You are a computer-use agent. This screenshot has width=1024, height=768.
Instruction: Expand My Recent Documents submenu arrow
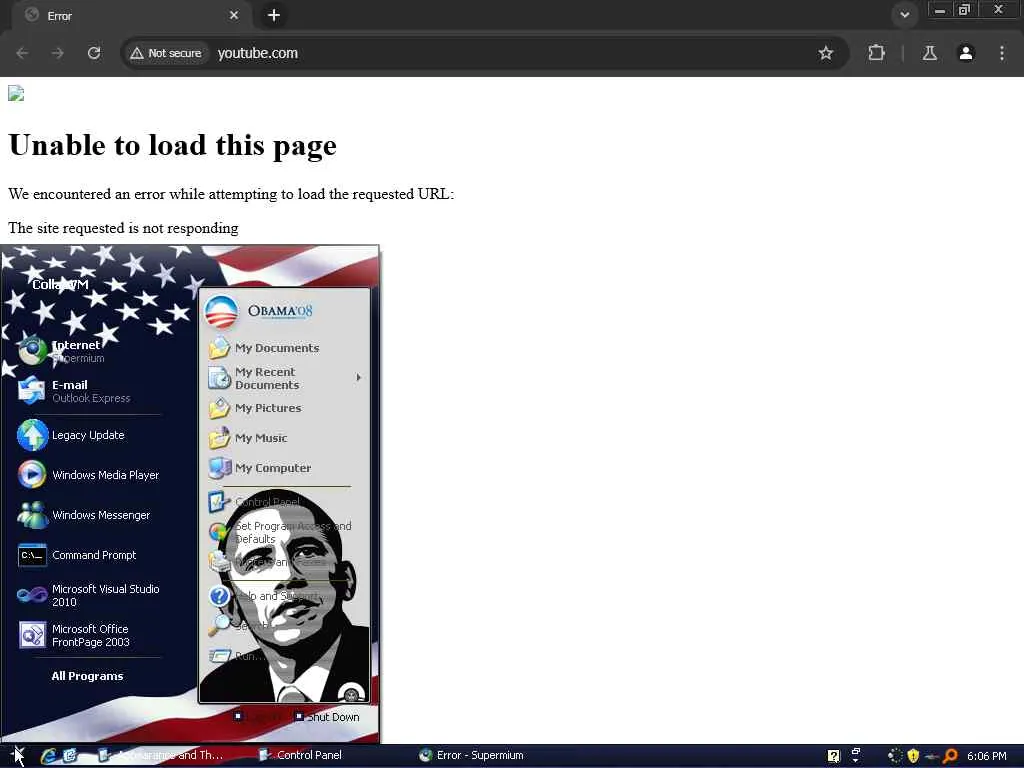click(x=359, y=377)
